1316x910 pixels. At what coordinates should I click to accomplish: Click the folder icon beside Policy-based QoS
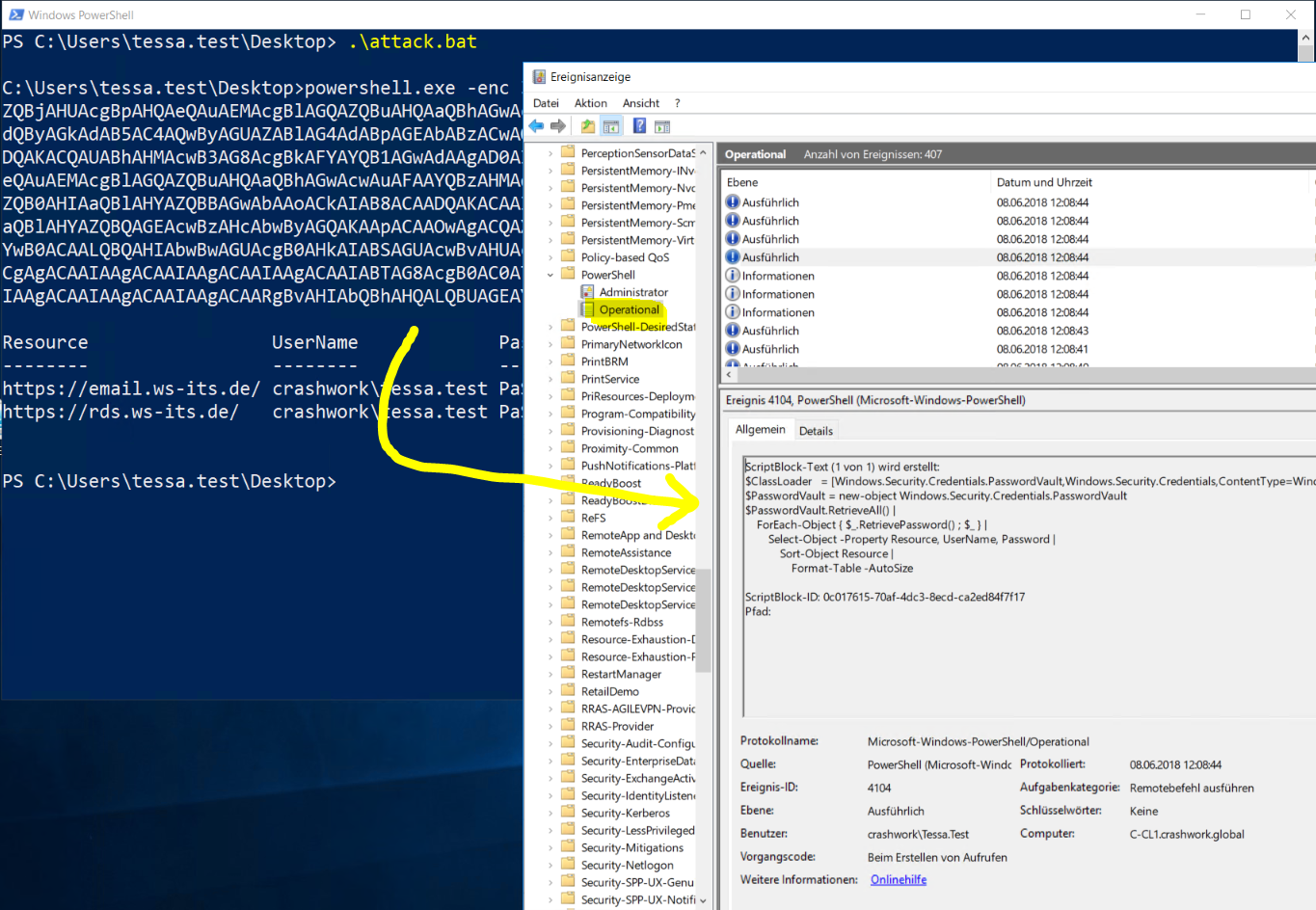click(568, 257)
